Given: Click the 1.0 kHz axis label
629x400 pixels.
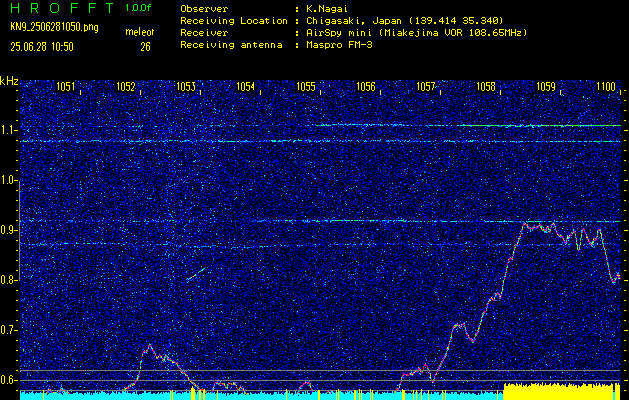Looking at the screenshot, I should (8, 180).
